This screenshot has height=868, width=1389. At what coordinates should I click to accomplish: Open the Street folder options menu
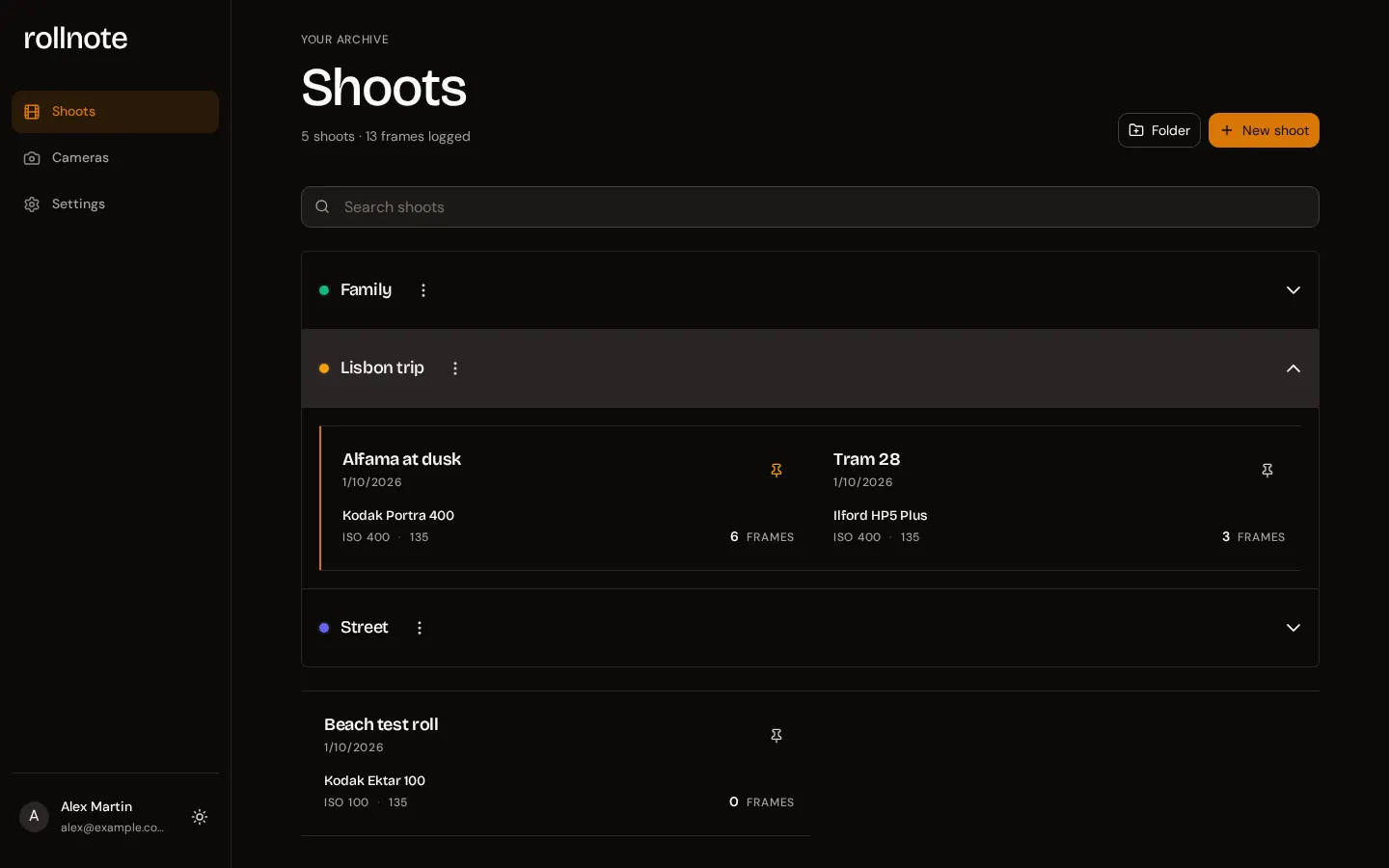point(420,628)
